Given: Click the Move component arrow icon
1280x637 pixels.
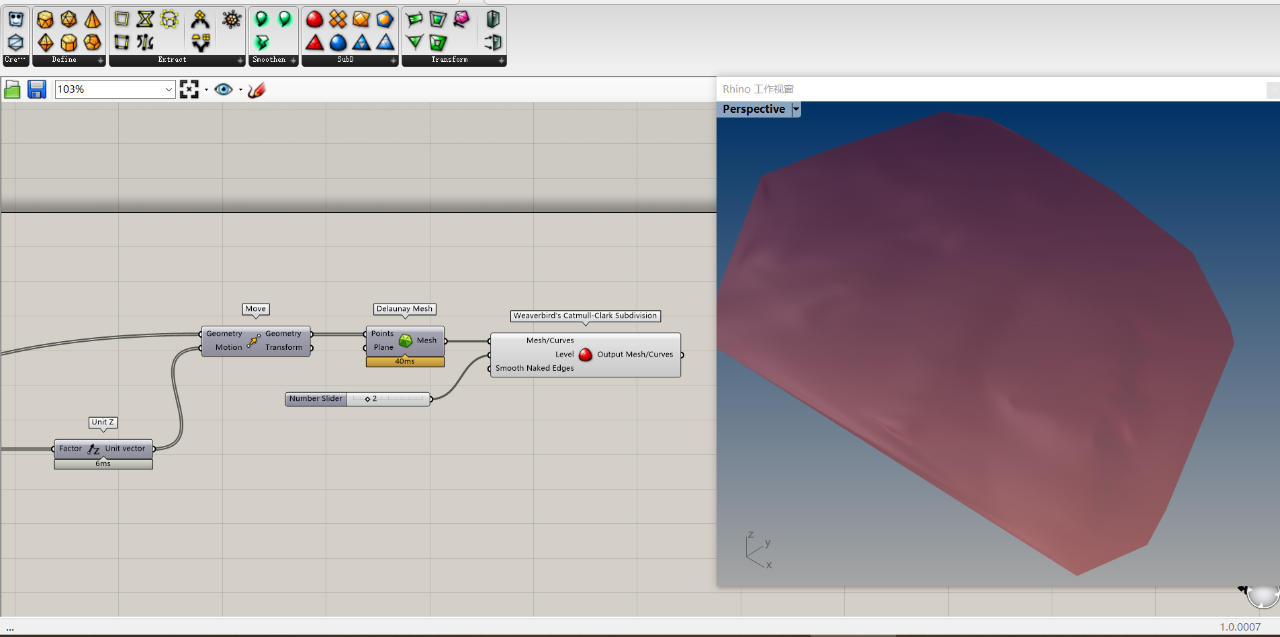Looking at the screenshot, I should pos(254,341).
